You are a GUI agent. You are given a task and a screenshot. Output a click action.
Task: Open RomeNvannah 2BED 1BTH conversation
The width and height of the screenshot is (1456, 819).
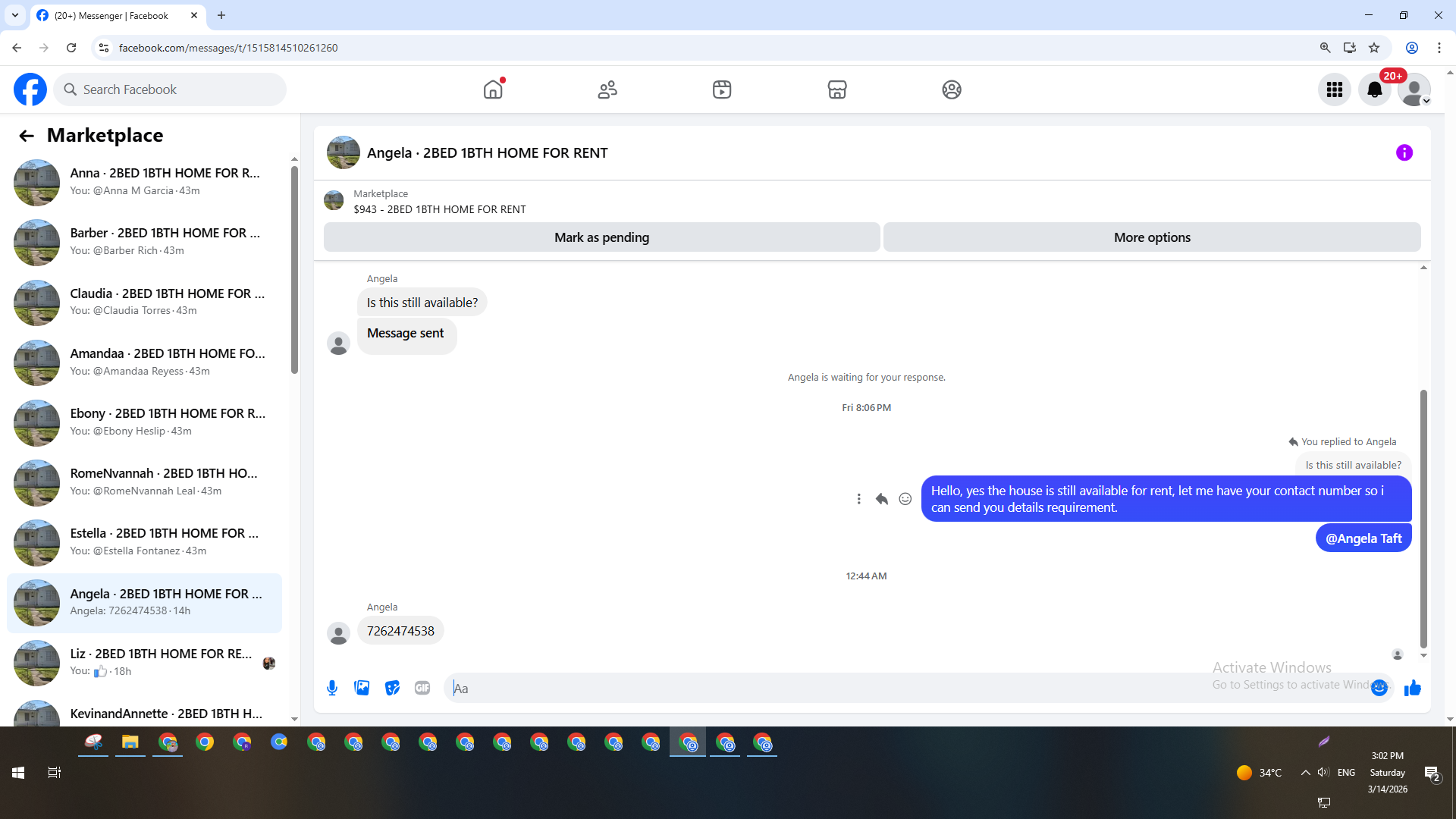click(x=144, y=482)
